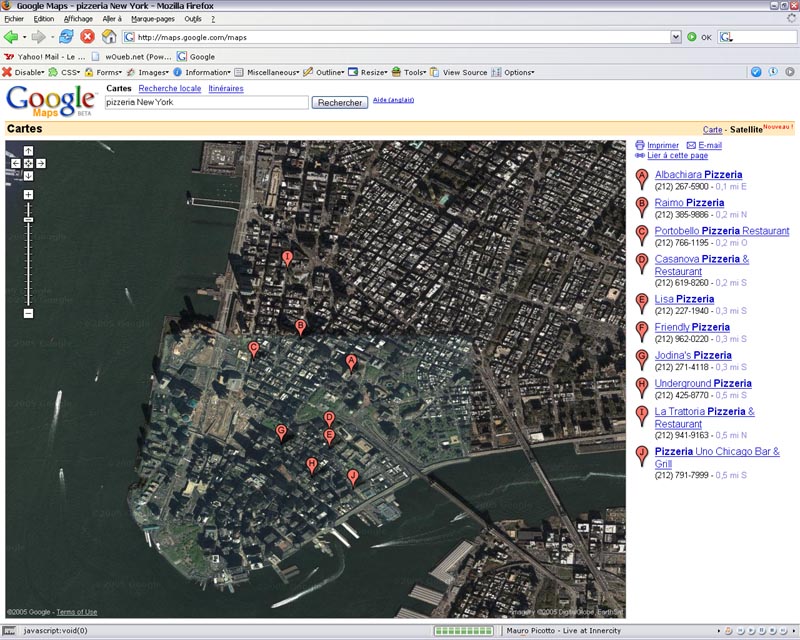Open the Forms developer toolbar dropdown

(108, 72)
